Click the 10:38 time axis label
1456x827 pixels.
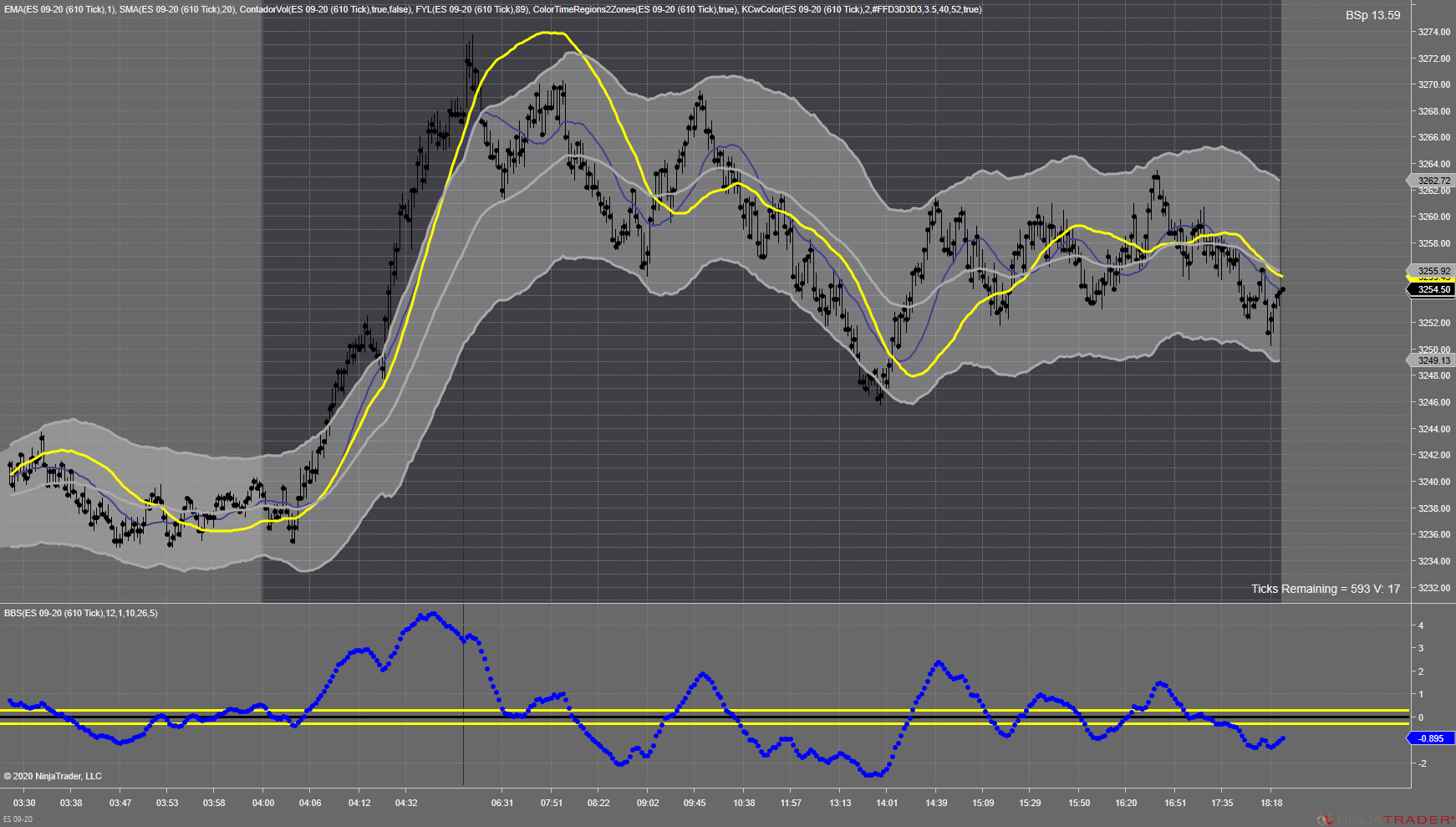point(744,804)
